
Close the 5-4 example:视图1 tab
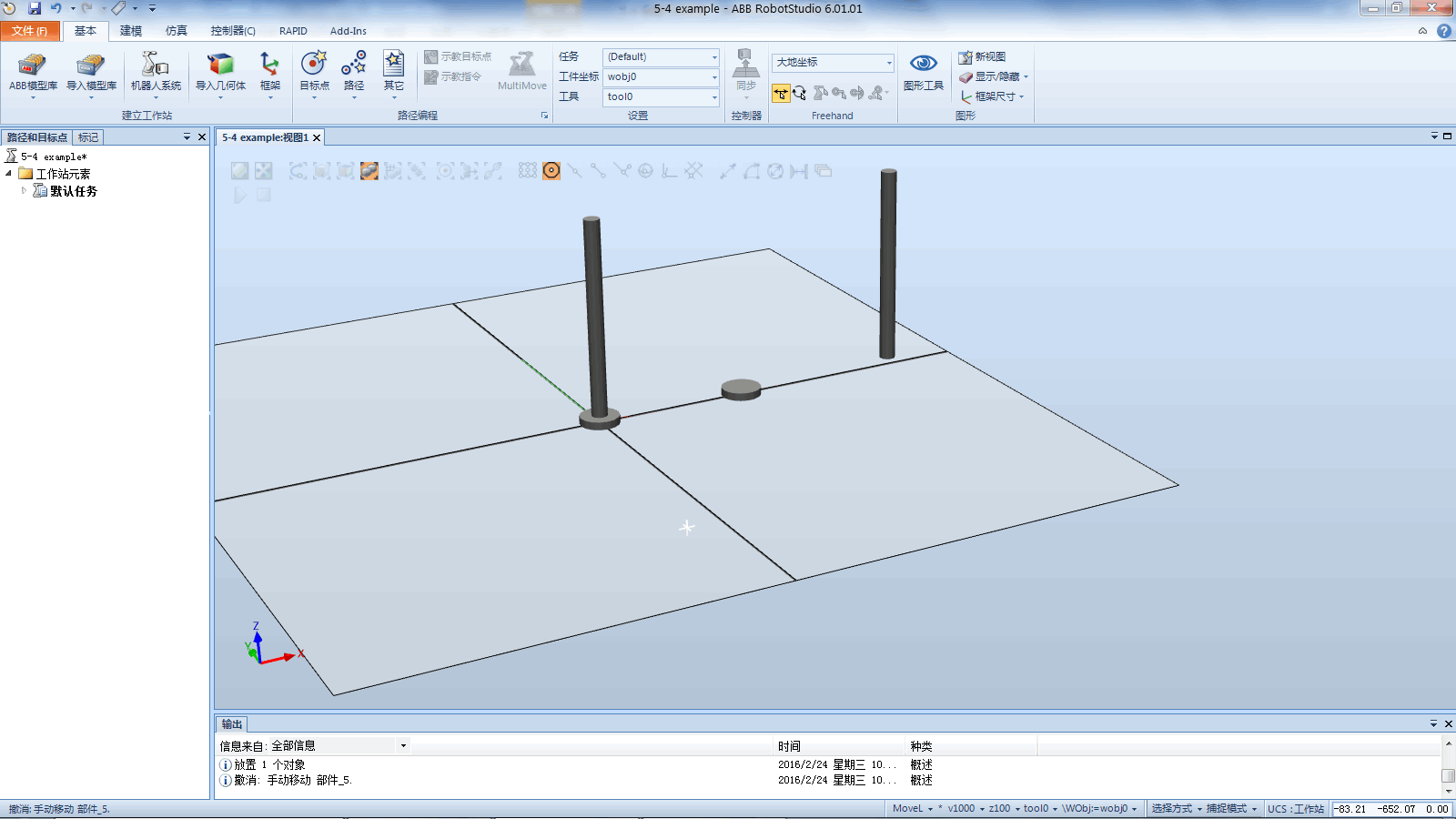tap(317, 137)
